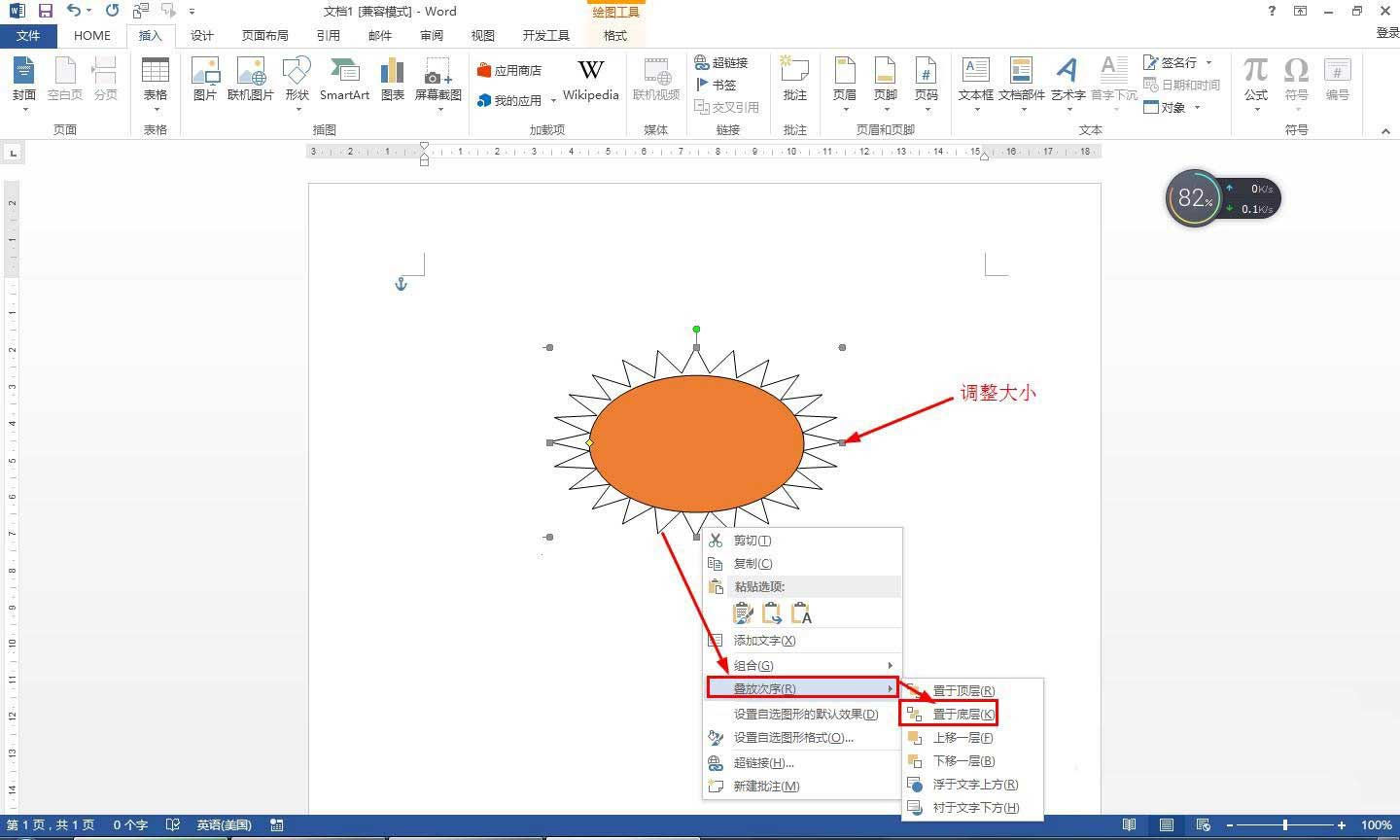Screen dimensions: 1400x840
Task: Collapse the ribbon with the chevron
Action: coord(1385,130)
